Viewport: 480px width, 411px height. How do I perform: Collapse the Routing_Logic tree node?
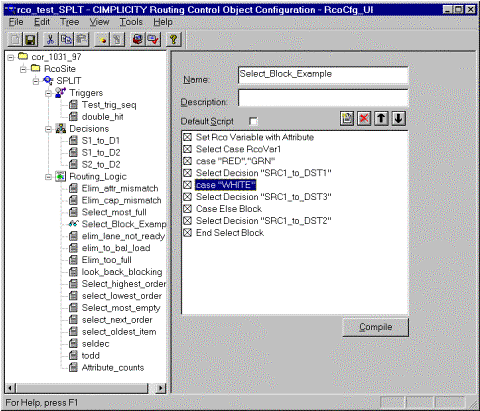point(49,177)
